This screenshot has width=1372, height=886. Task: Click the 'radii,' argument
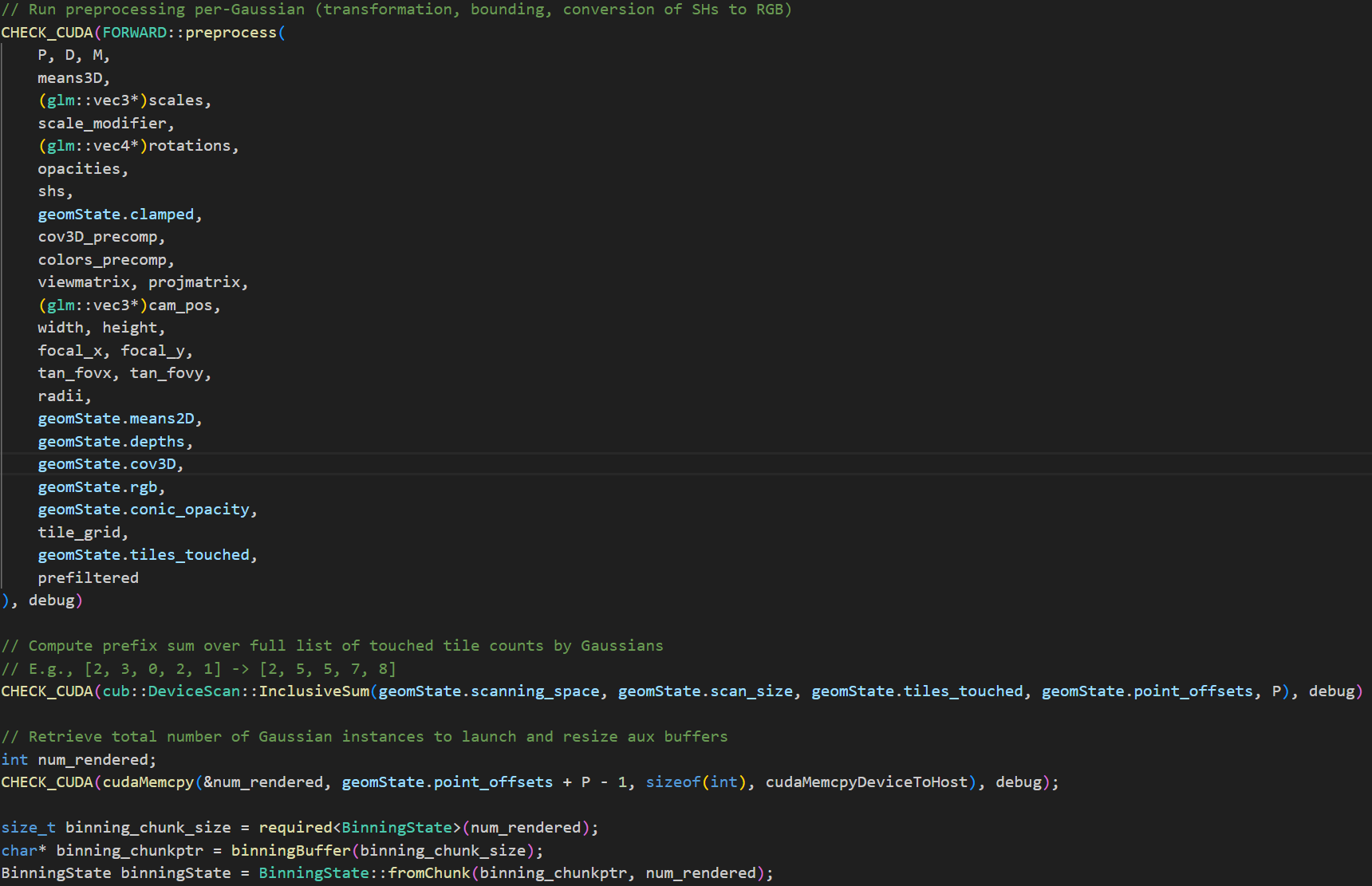[x=65, y=396]
